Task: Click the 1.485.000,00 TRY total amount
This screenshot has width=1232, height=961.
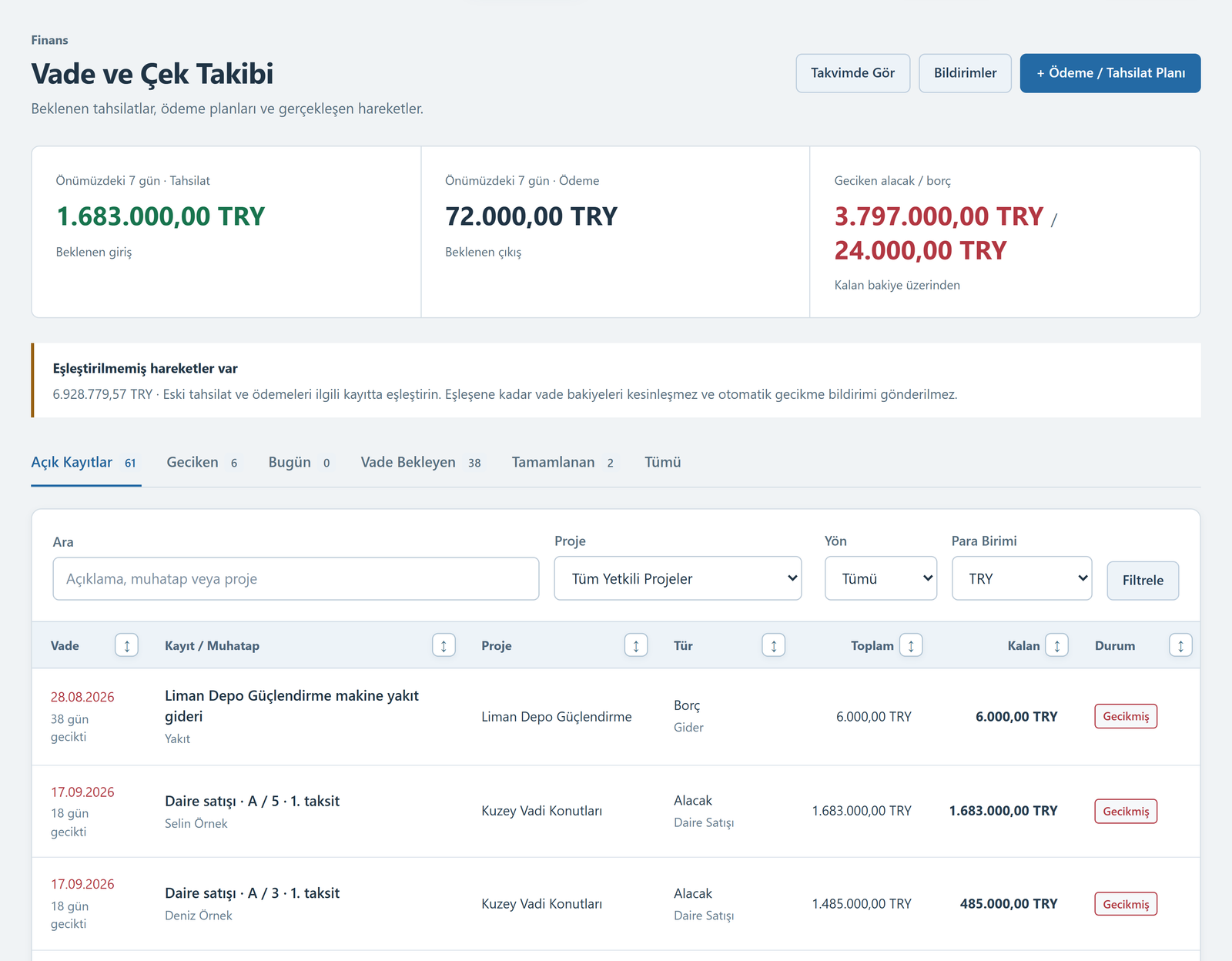Action: click(862, 904)
